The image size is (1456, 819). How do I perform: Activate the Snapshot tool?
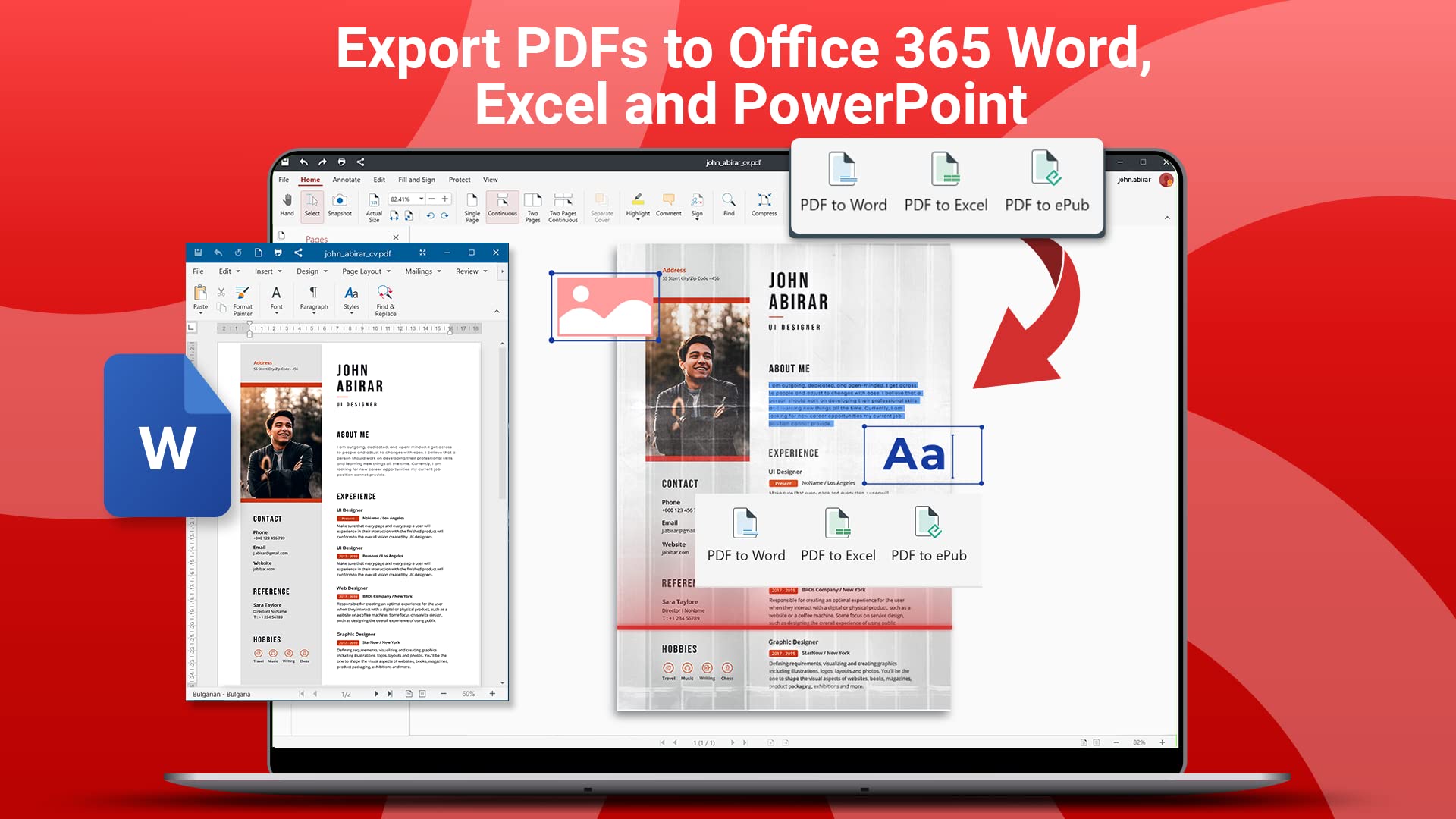(340, 203)
